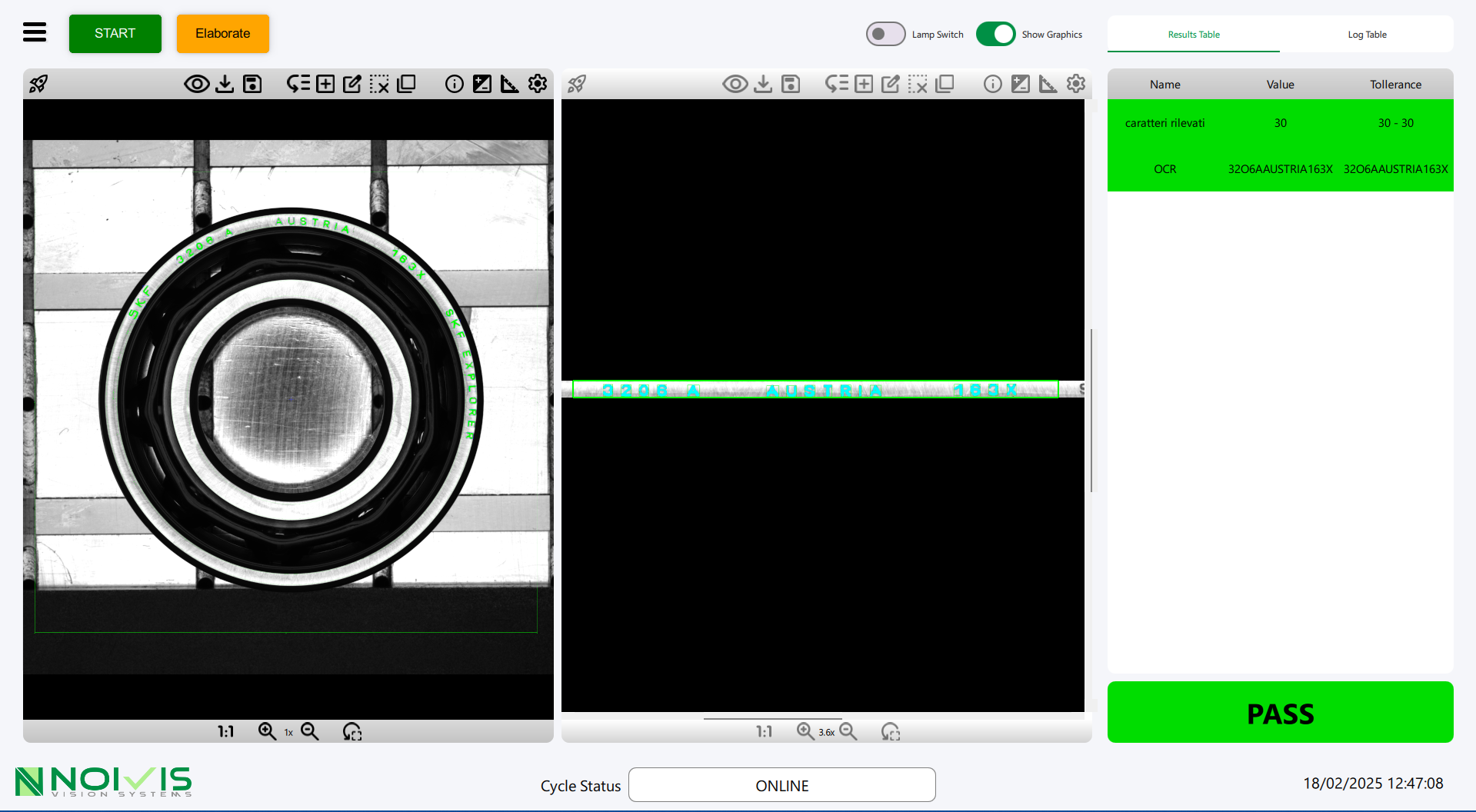Click the save disk icon in the left image toolbar
Screen dimensions: 1476x812
point(252,84)
